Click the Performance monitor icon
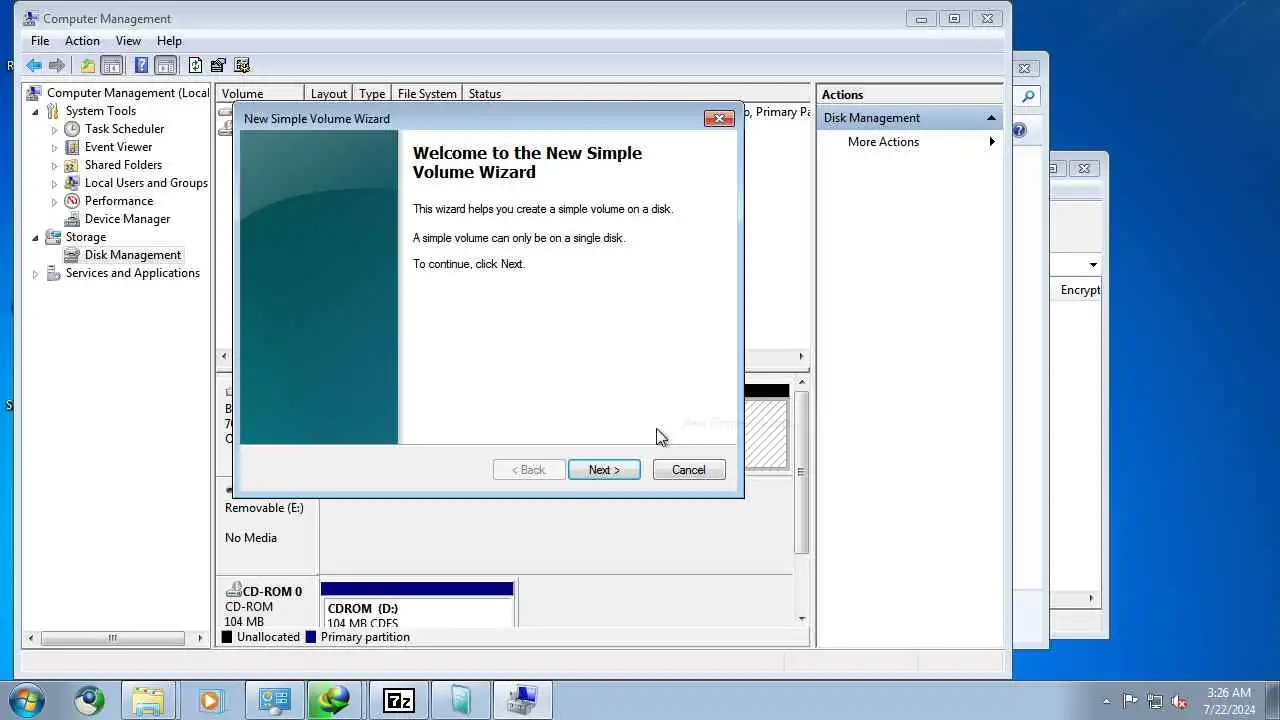Viewport: 1280px width, 720px height. pyautogui.click(x=72, y=201)
